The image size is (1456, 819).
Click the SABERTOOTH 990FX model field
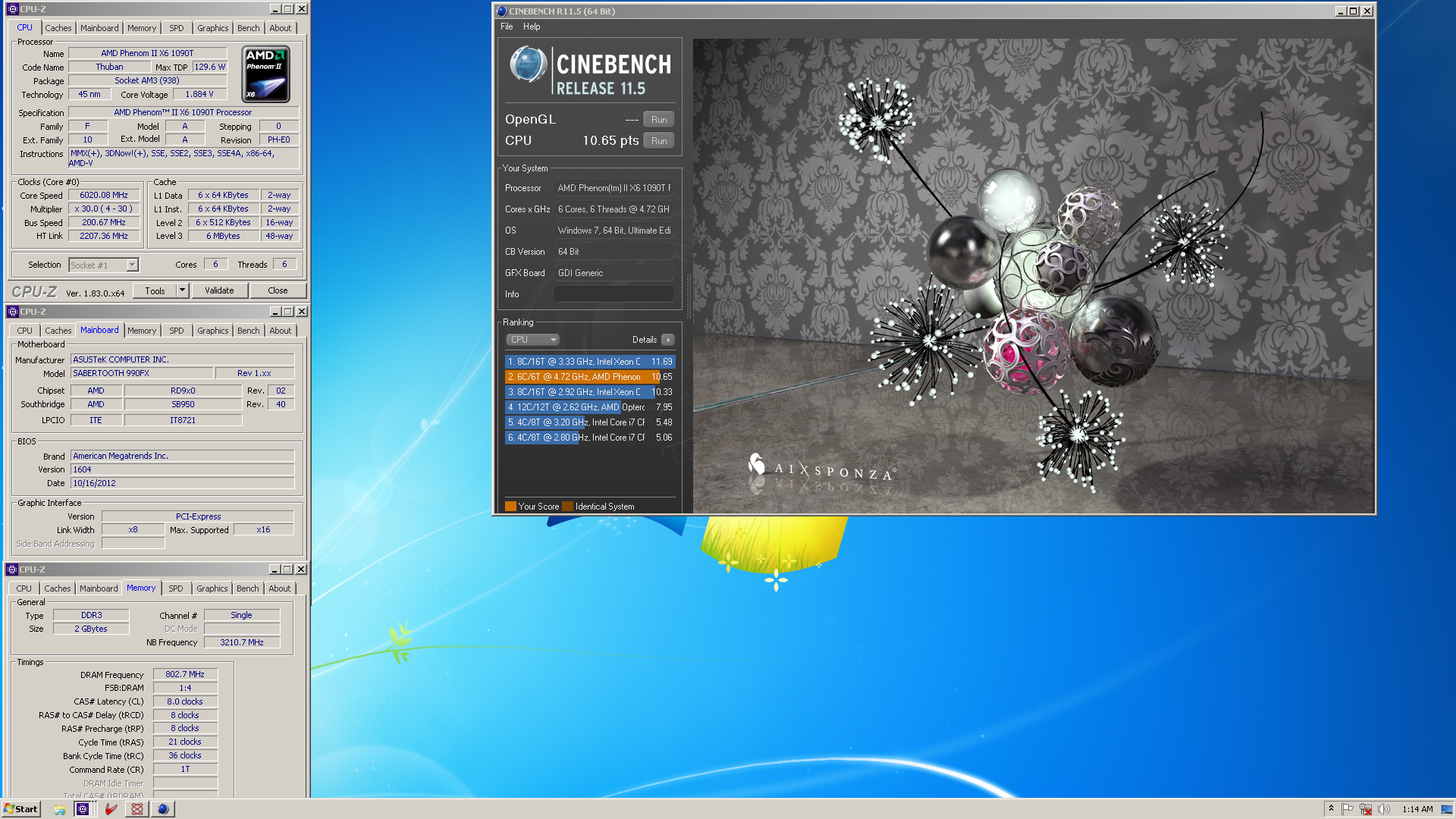click(x=142, y=373)
